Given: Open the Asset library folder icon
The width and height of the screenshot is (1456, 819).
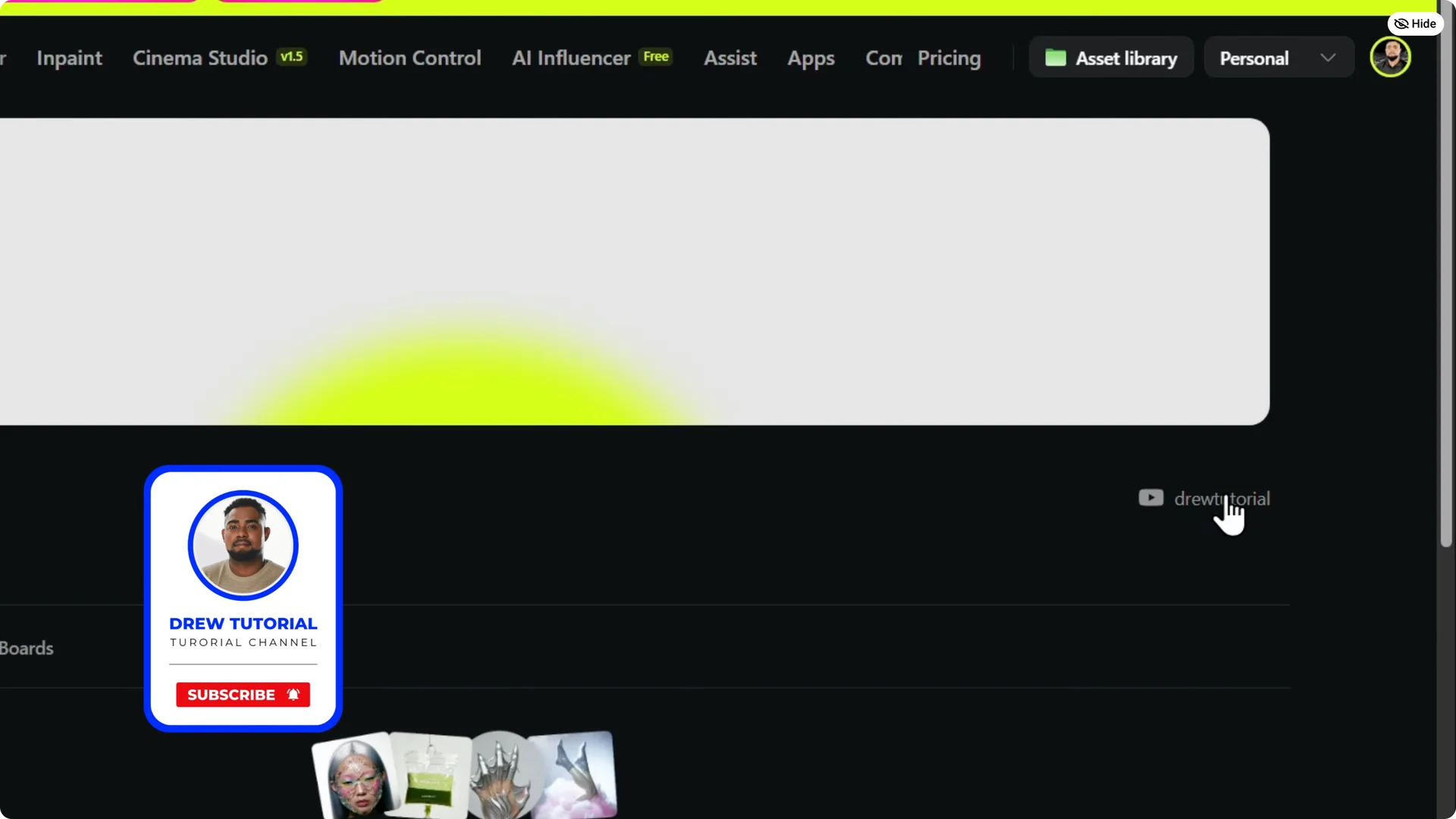Looking at the screenshot, I should tap(1055, 57).
